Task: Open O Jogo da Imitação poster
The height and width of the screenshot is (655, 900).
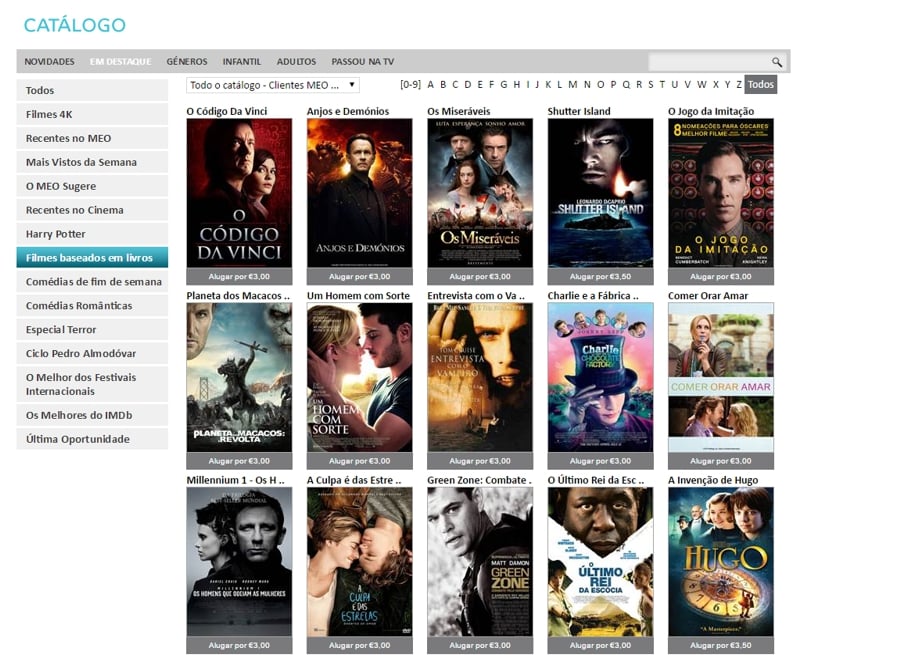Action: [721, 193]
